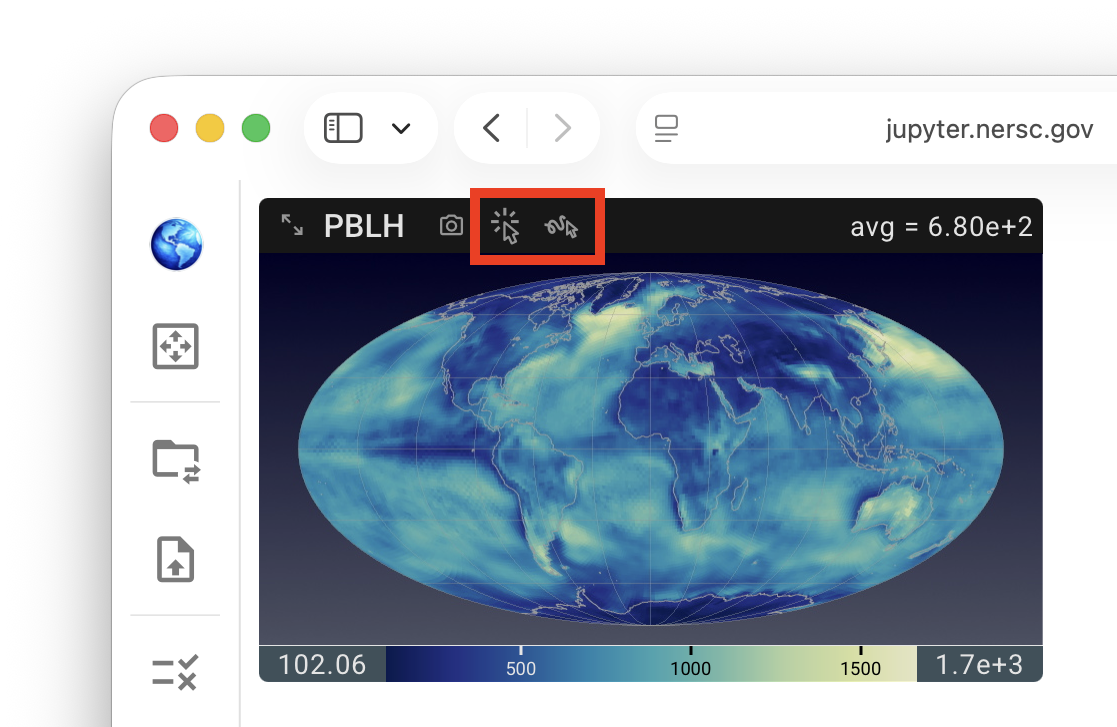This screenshot has height=727, width=1117.
Task: Click the reset view four-arrows icon
Action: pyautogui.click(x=175, y=346)
